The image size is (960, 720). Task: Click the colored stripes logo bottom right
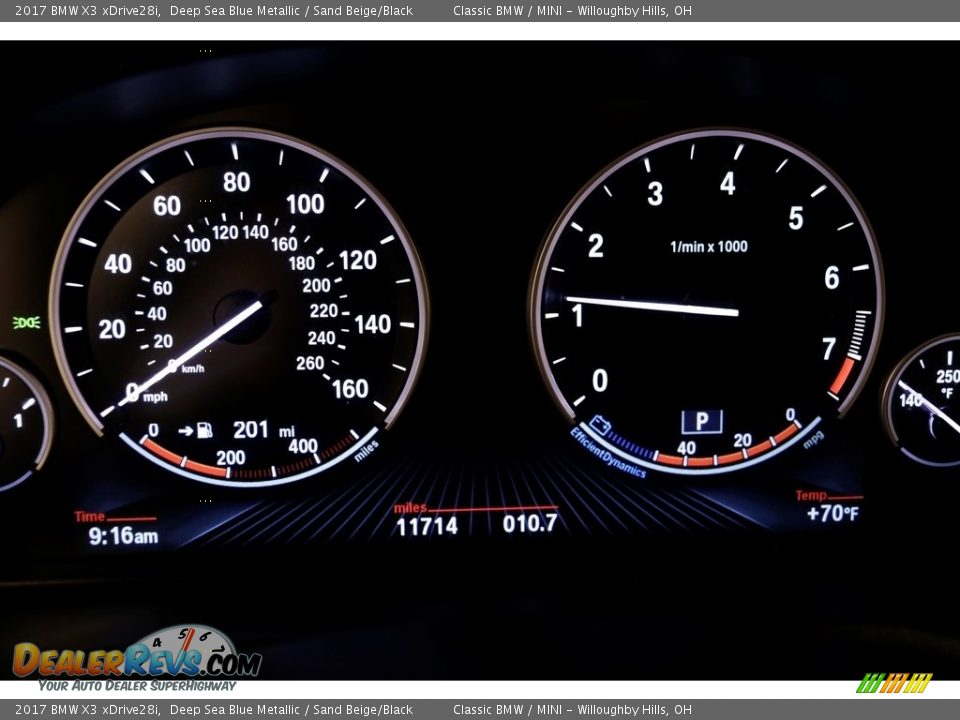[894, 683]
